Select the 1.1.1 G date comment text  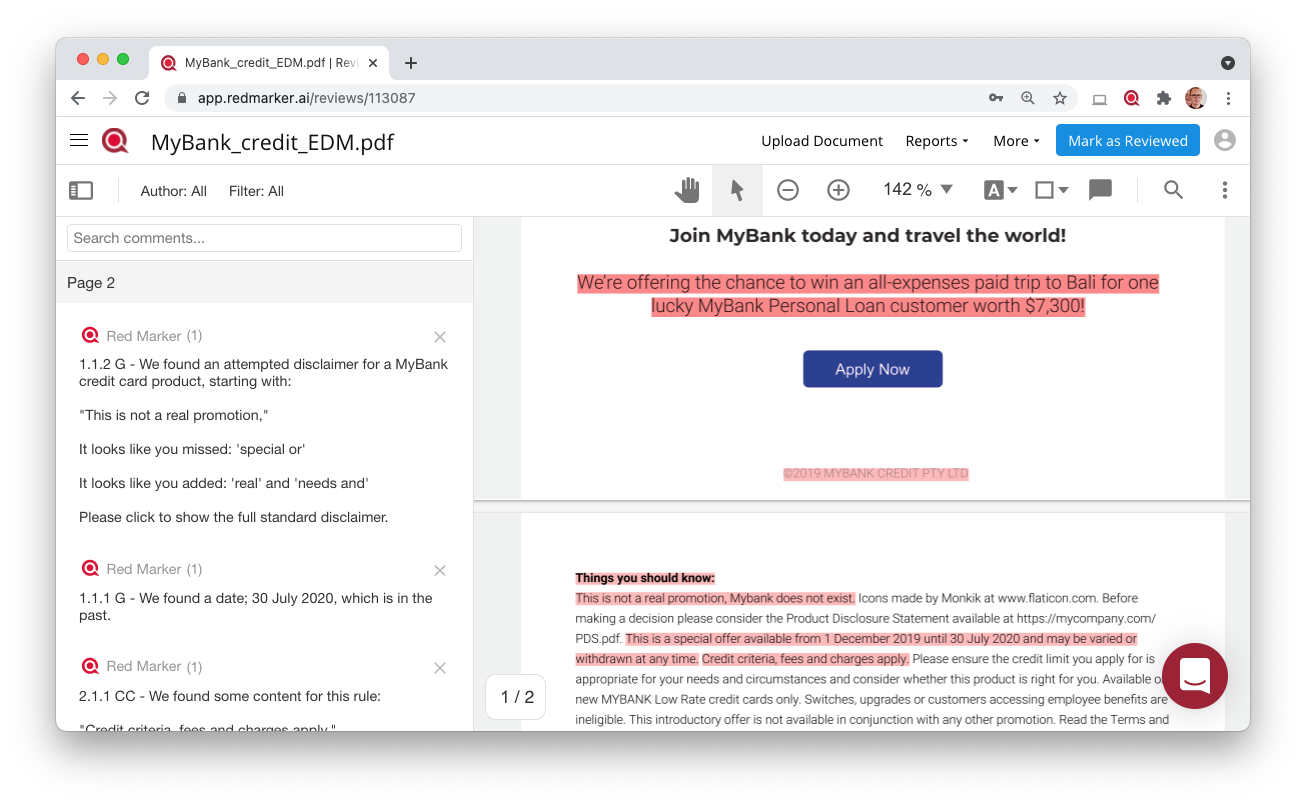pyautogui.click(x=256, y=607)
